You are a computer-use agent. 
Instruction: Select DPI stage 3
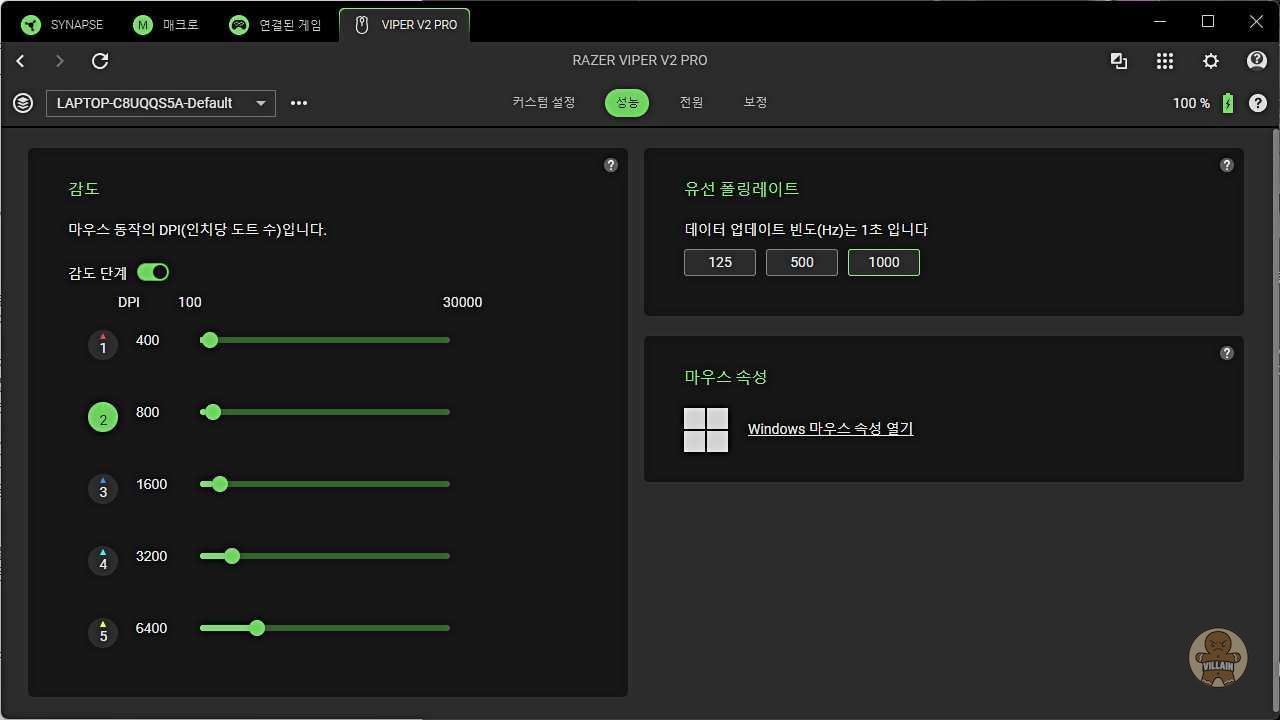pos(103,488)
